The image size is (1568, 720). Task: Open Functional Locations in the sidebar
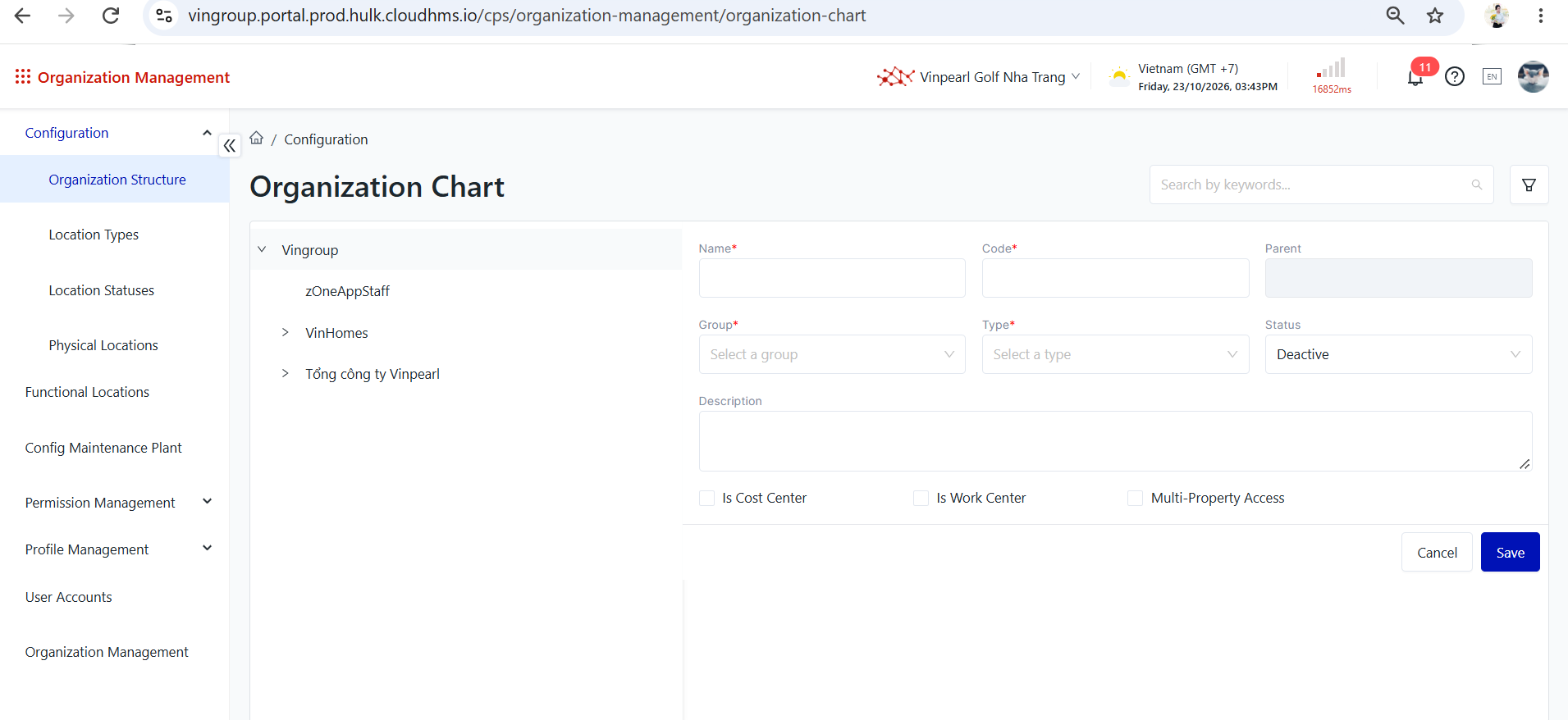(x=87, y=392)
